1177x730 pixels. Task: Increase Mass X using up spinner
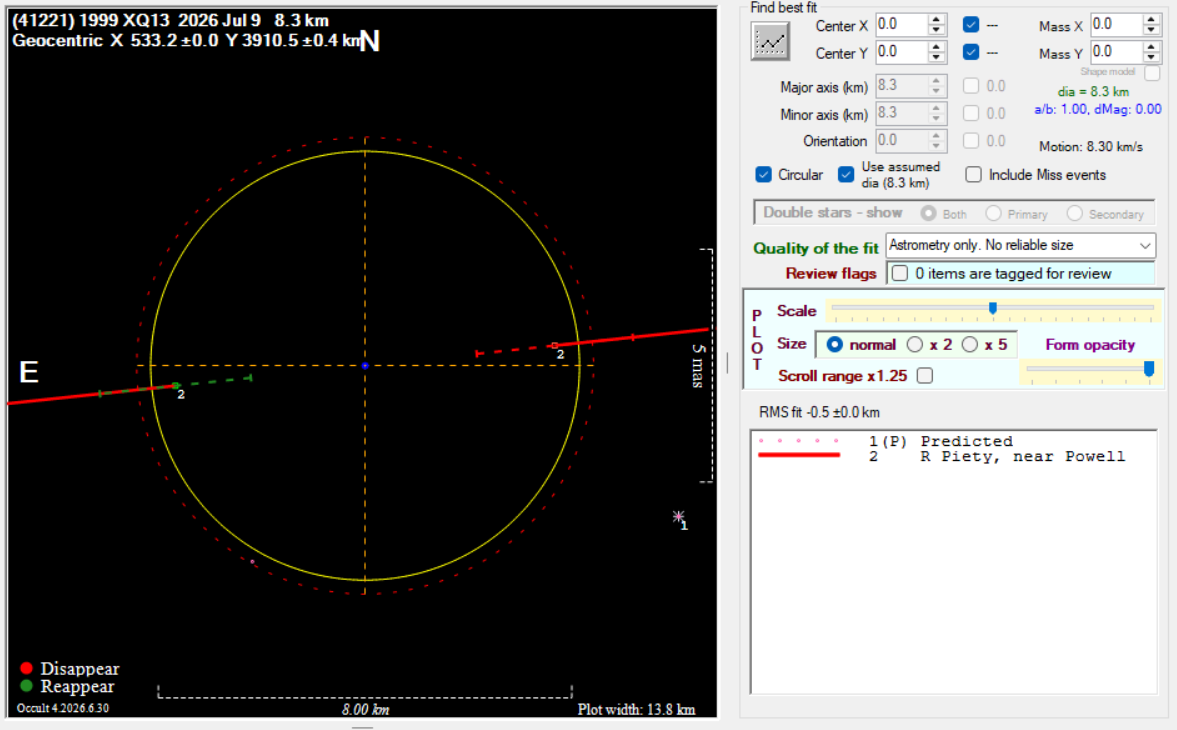(1151, 20)
